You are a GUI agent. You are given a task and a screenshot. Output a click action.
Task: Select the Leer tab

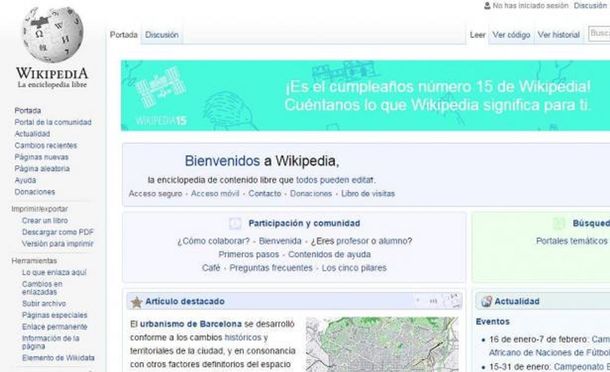pyautogui.click(x=477, y=35)
